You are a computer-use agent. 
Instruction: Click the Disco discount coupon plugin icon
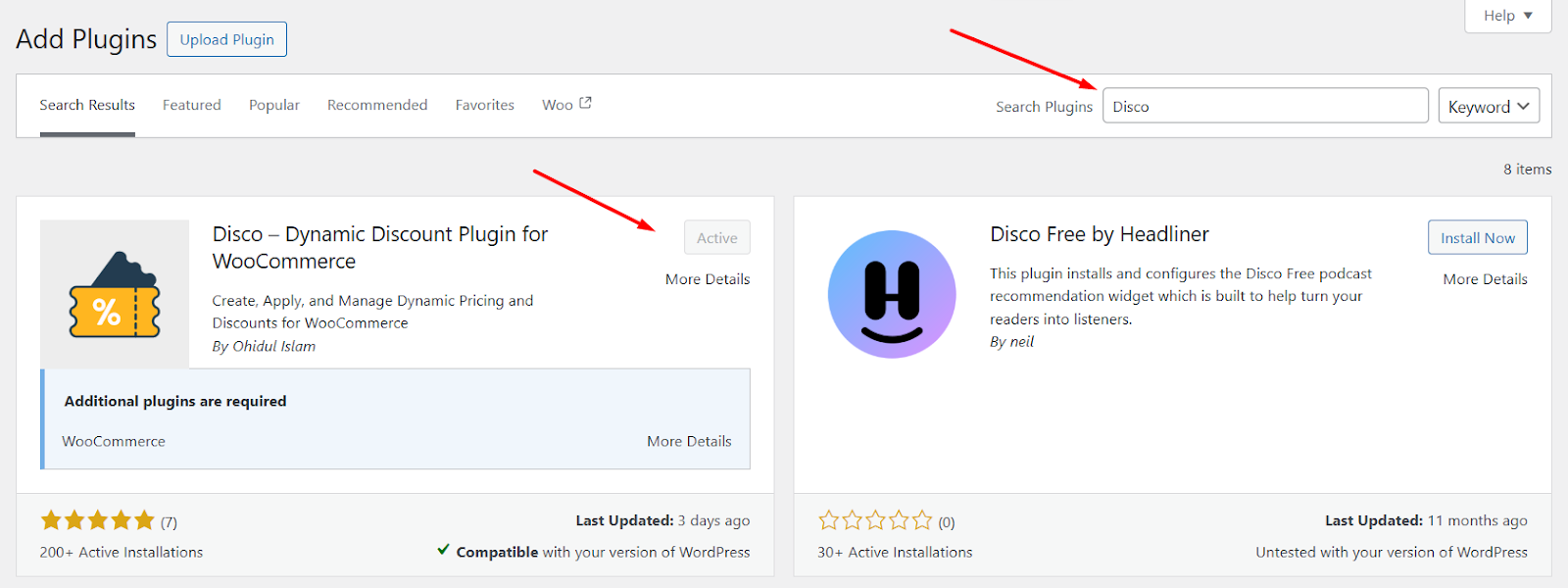[115, 294]
